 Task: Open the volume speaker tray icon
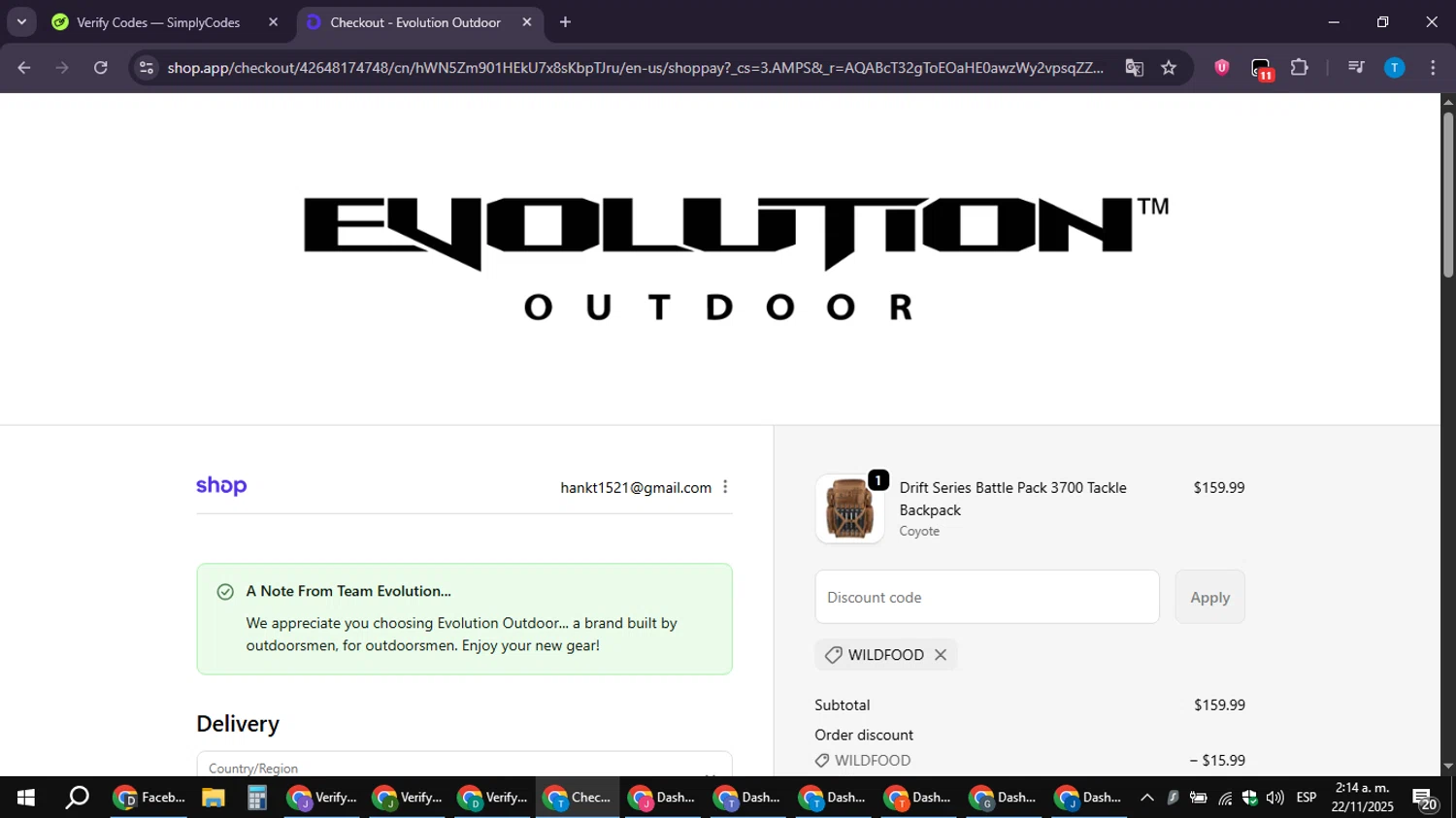(1274, 799)
